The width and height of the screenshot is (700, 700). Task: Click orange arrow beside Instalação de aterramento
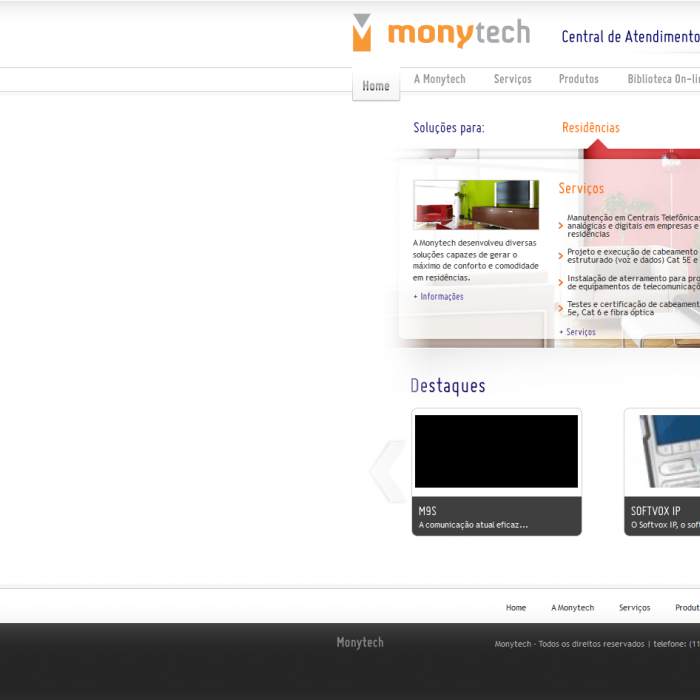pyautogui.click(x=561, y=282)
